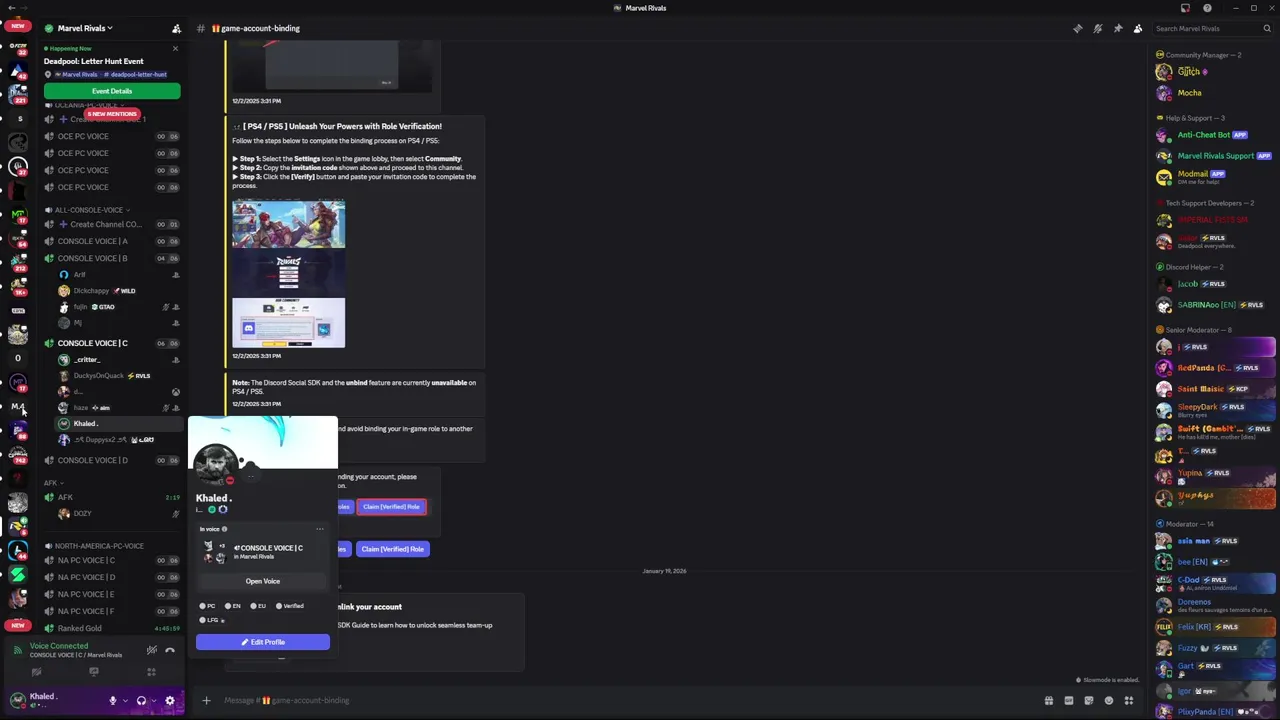
Task: Open the AFK voice channel
Action: click(112, 497)
